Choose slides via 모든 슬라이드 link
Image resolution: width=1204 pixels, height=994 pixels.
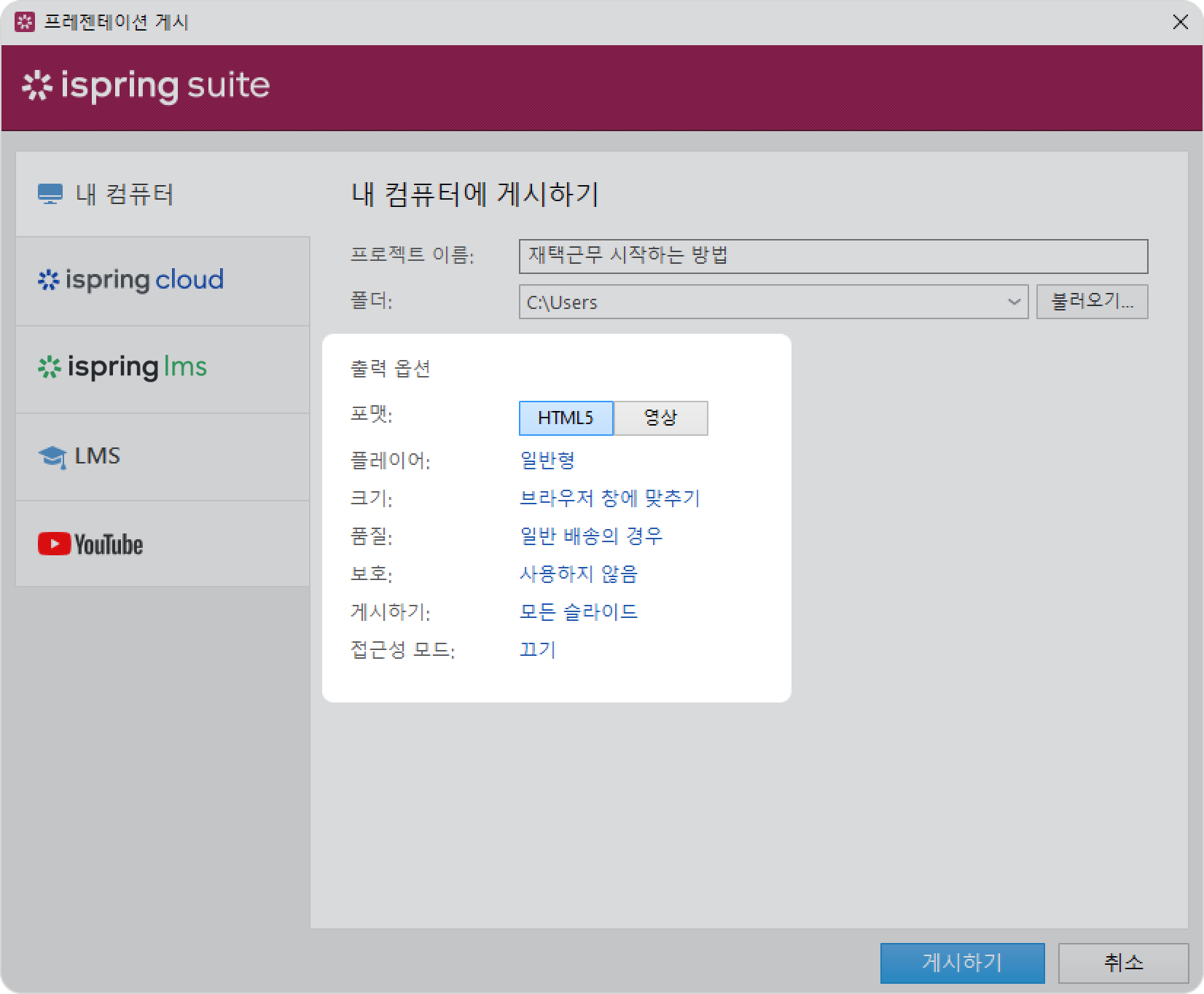[x=579, y=611]
